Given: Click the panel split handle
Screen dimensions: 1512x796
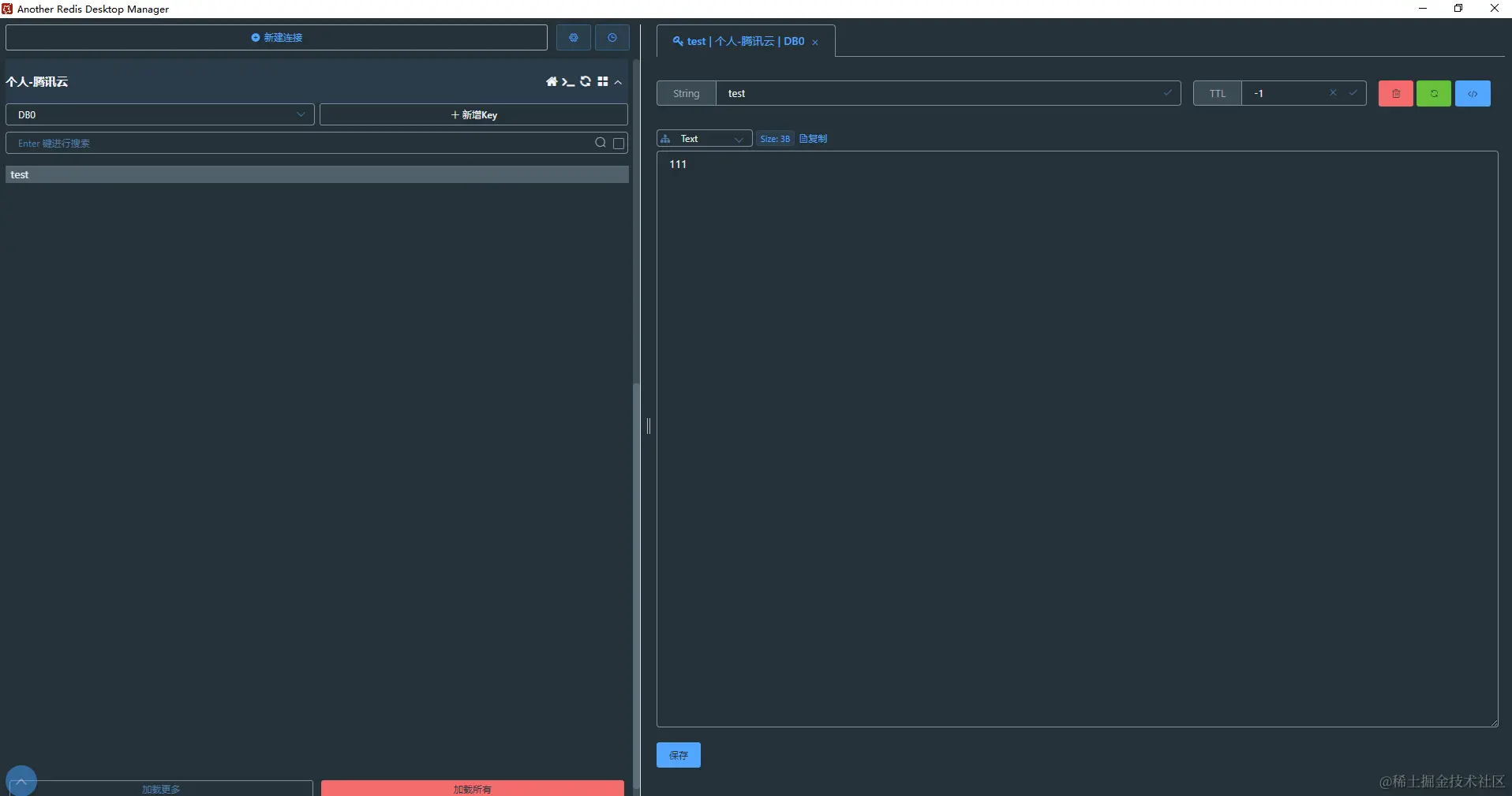Looking at the screenshot, I should click(x=649, y=426).
